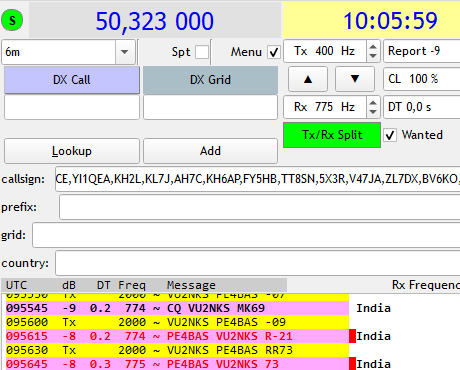
Task: Click India label on the 095545 row
Action: click(373, 308)
